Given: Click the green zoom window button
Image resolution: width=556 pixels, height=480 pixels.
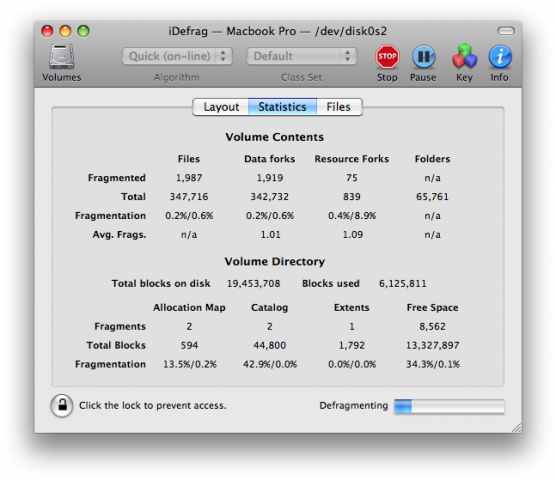Looking at the screenshot, I should pyautogui.click(x=83, y=31).
